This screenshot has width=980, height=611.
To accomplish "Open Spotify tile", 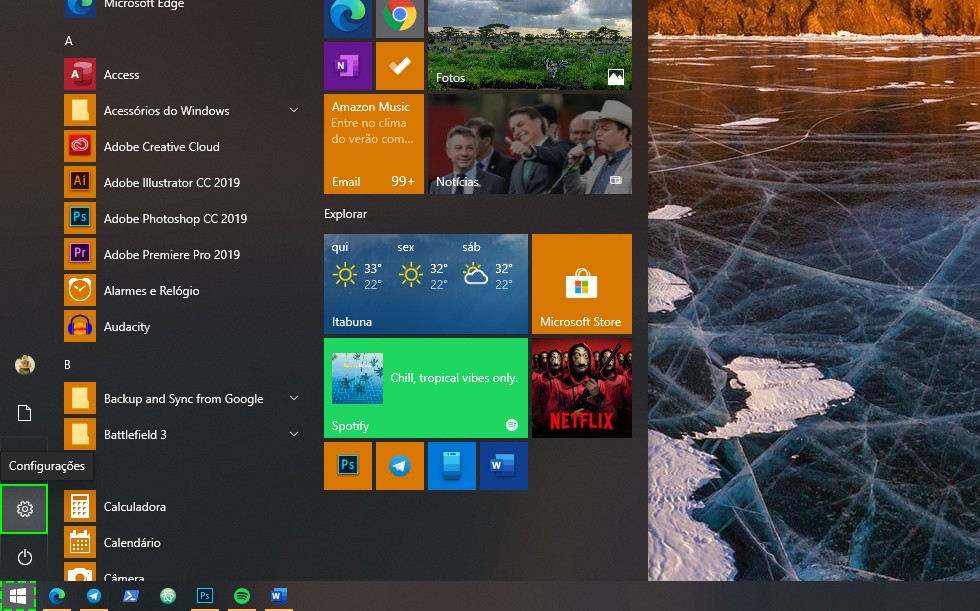I will [x=426, y=388].
